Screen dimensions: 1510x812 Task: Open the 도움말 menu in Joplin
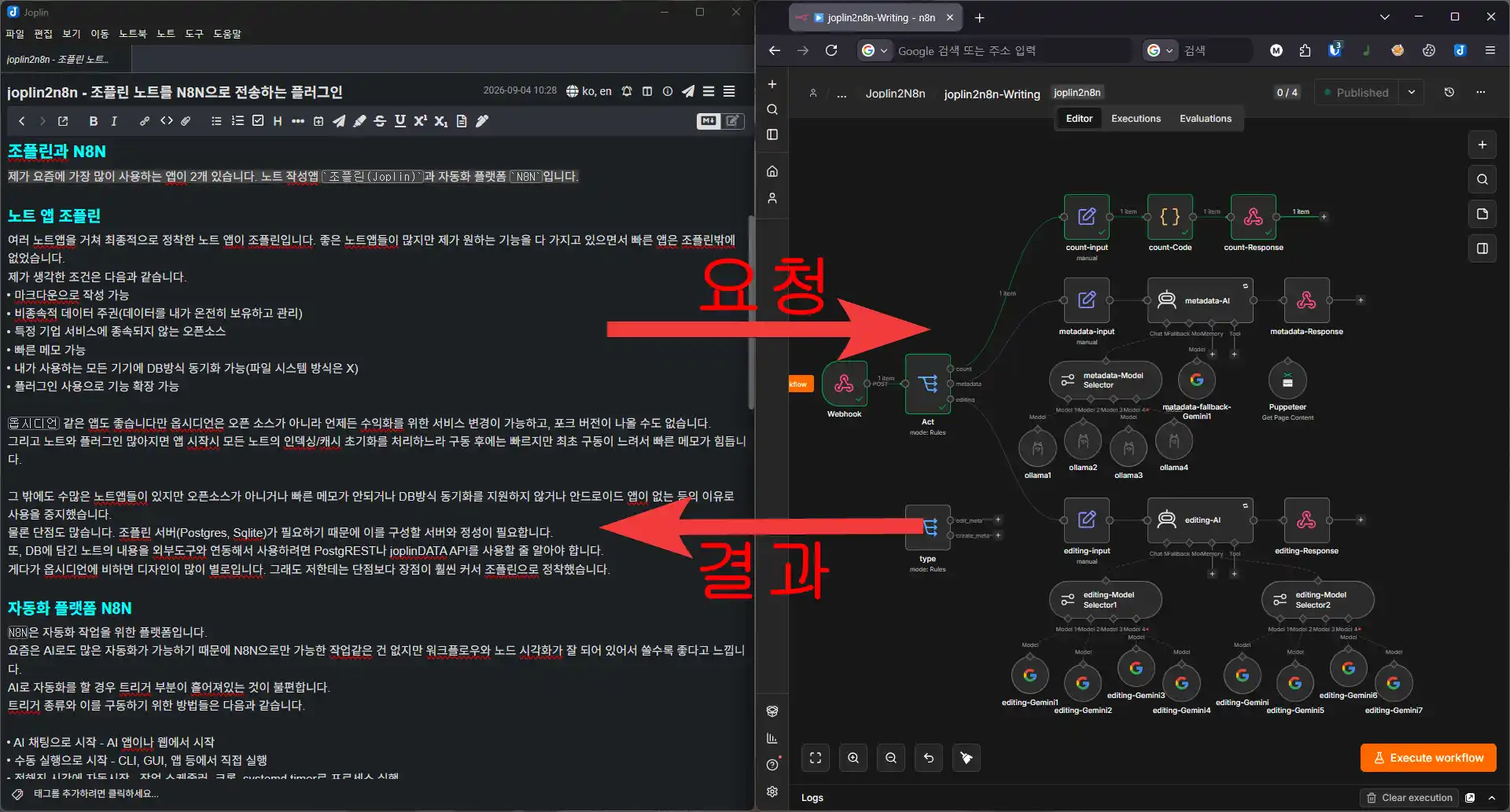tap(227, 34)
